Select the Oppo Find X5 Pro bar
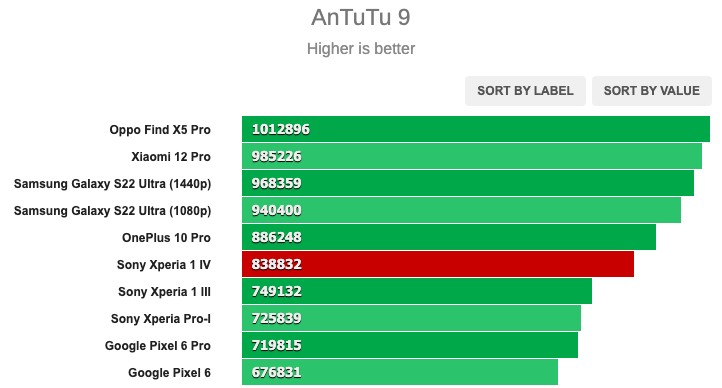This screenshot has width=722, height=388. 476,129
